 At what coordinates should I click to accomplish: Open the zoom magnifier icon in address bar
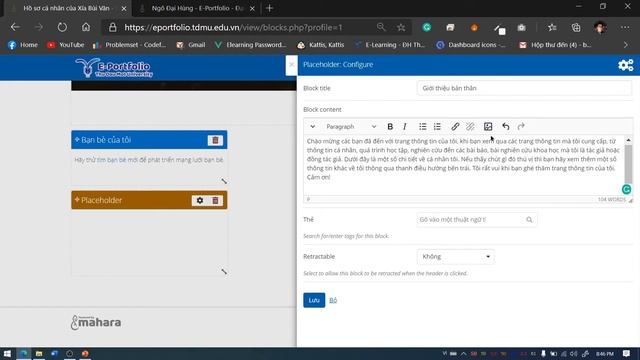[381, 27]
